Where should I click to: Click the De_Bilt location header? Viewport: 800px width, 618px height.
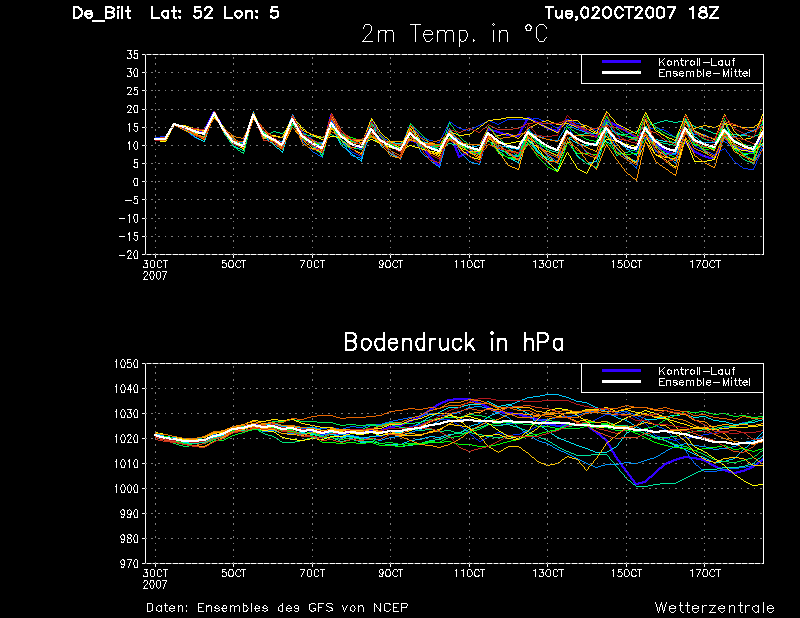click(102, 13)
